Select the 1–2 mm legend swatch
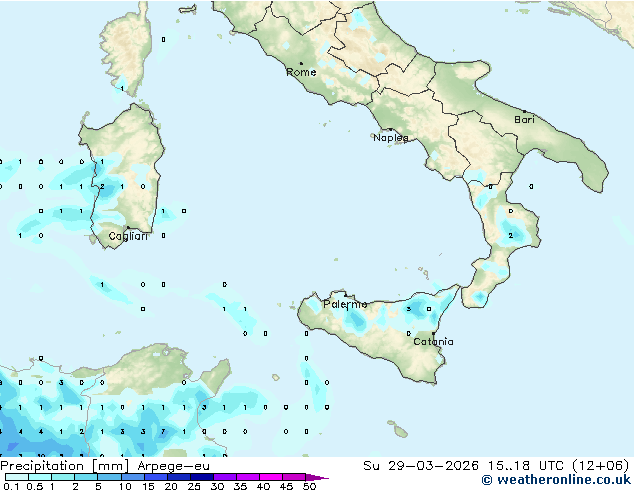Viewport: 634px width, 490px height. click(x=63, y=477)
